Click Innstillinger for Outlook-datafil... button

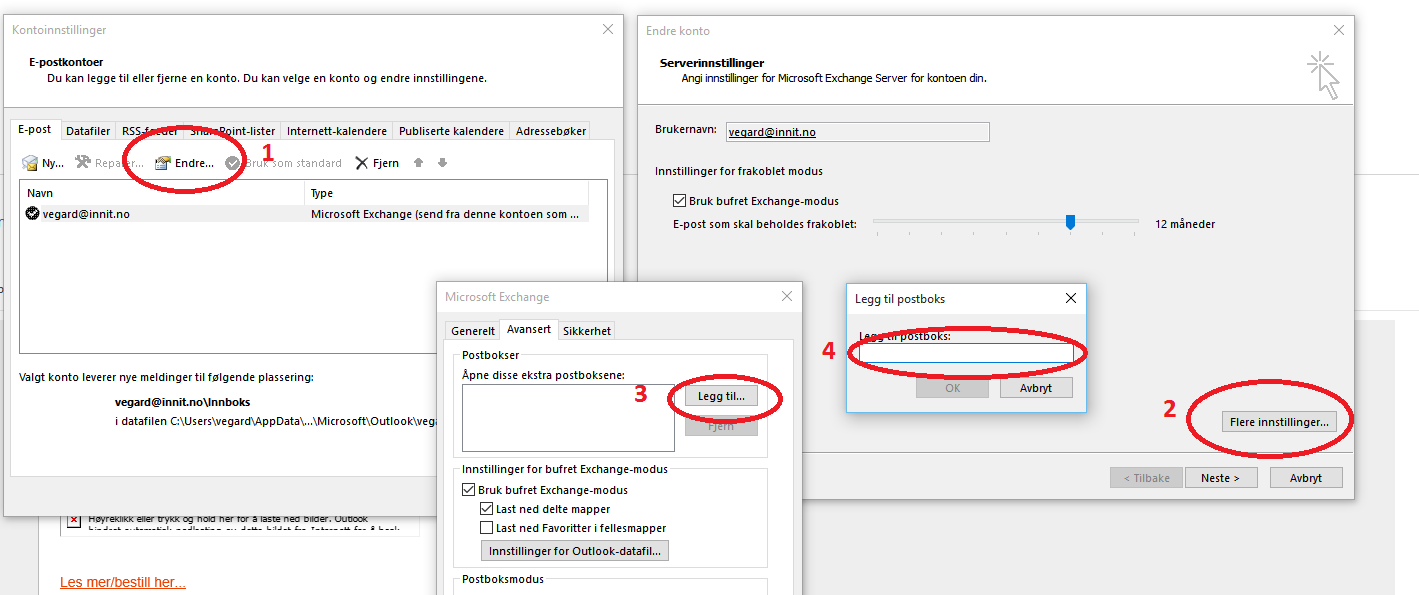[575, 551]
